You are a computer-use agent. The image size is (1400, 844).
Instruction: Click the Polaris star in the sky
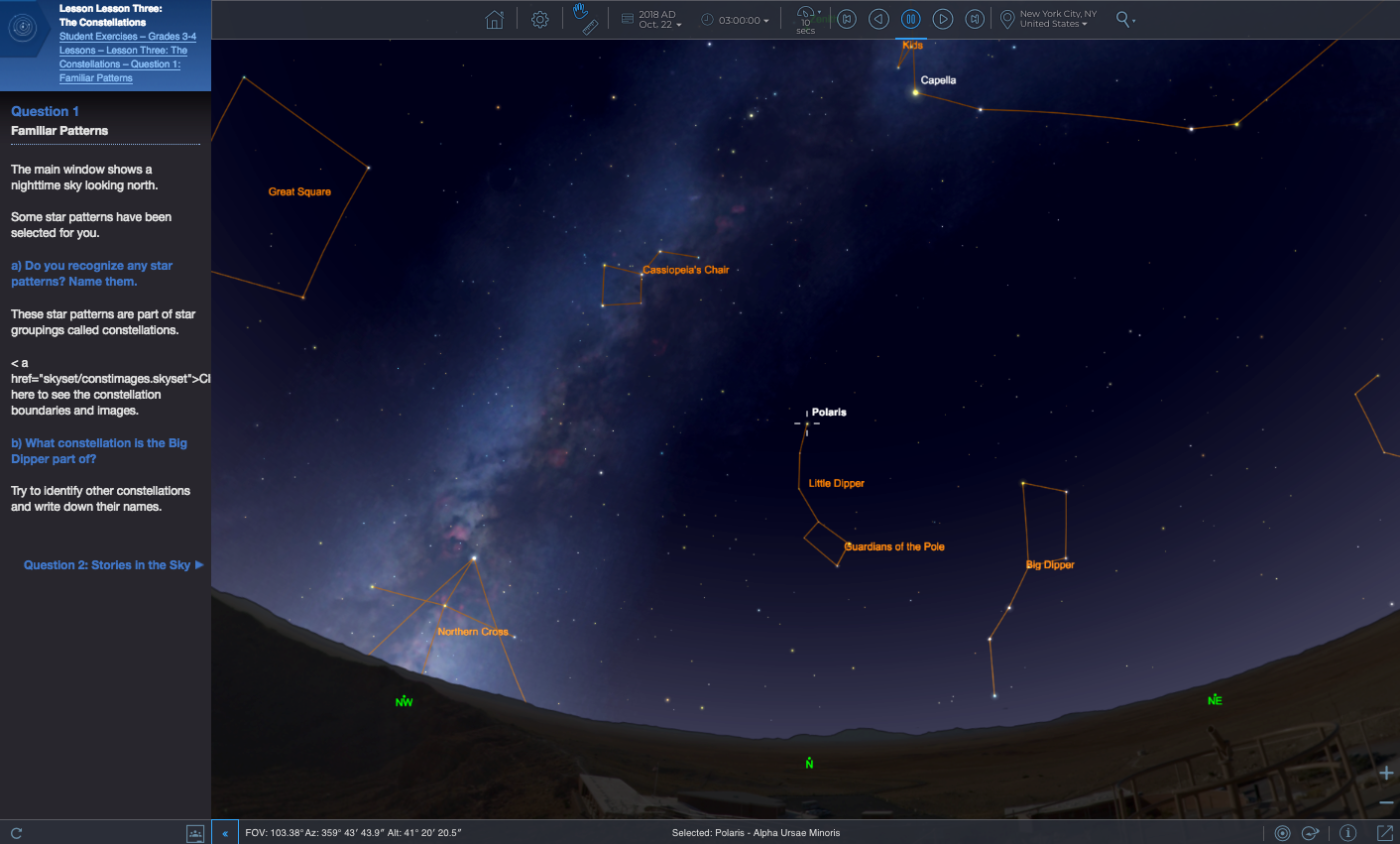[x=807, y=424]
